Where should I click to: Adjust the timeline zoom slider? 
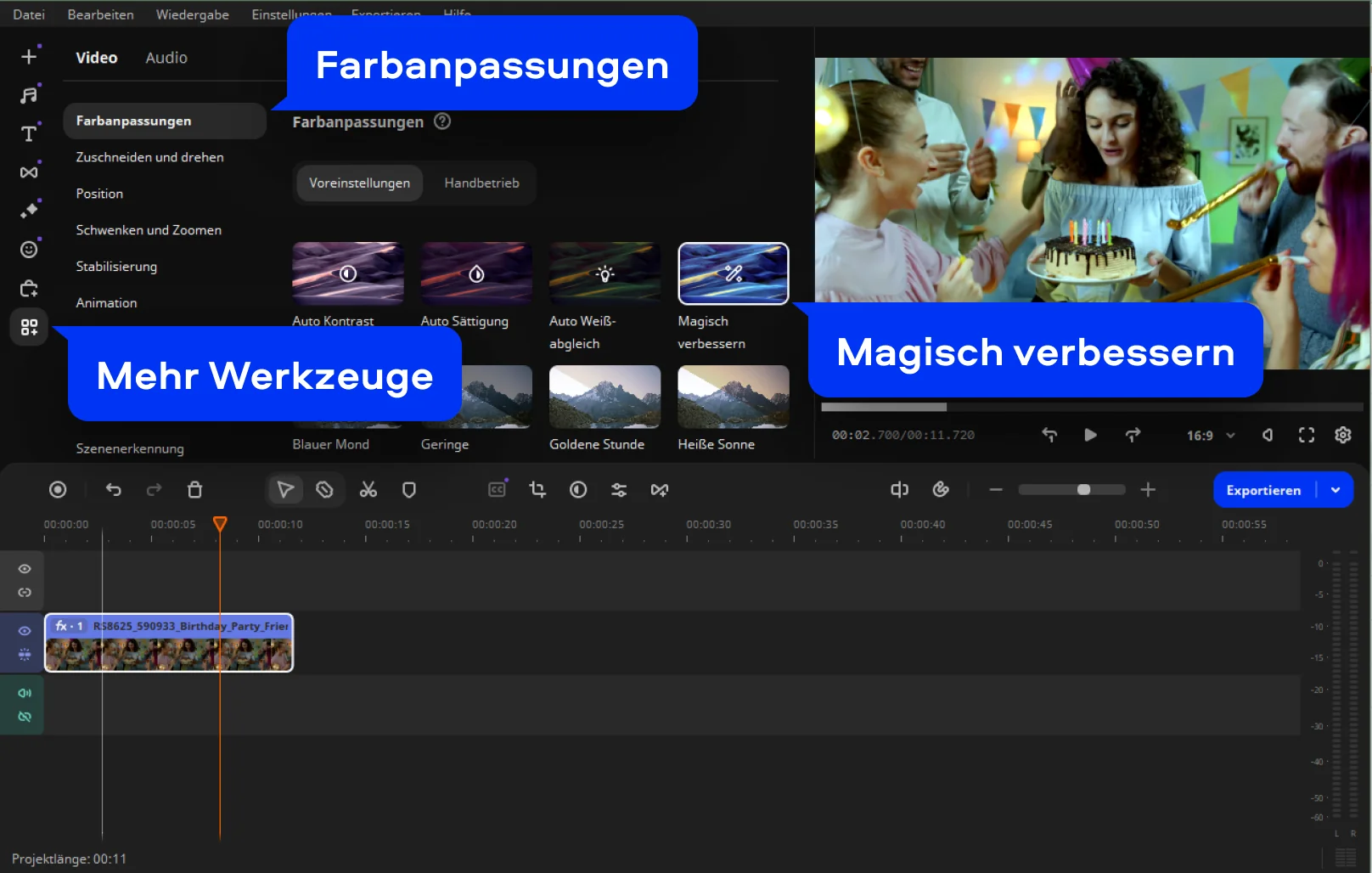(1083, 490)
